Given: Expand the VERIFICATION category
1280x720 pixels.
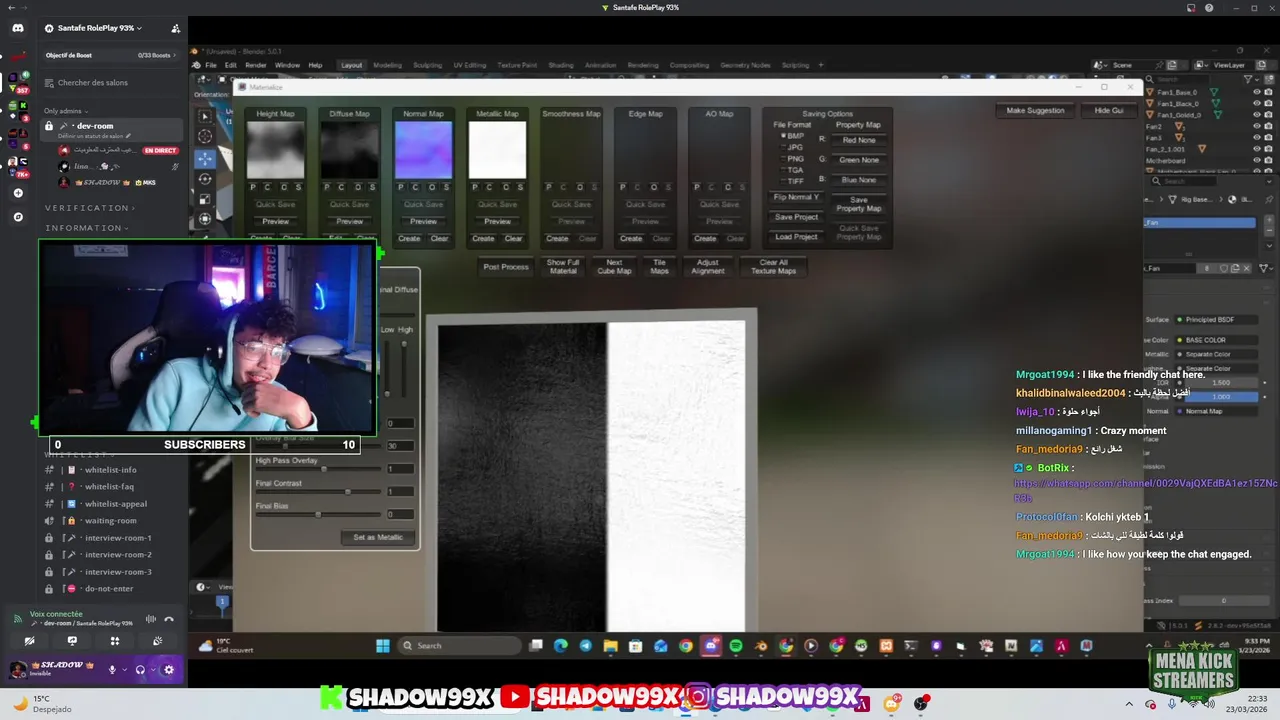Looking at the screenshot, I should click(x=89, y=208).
